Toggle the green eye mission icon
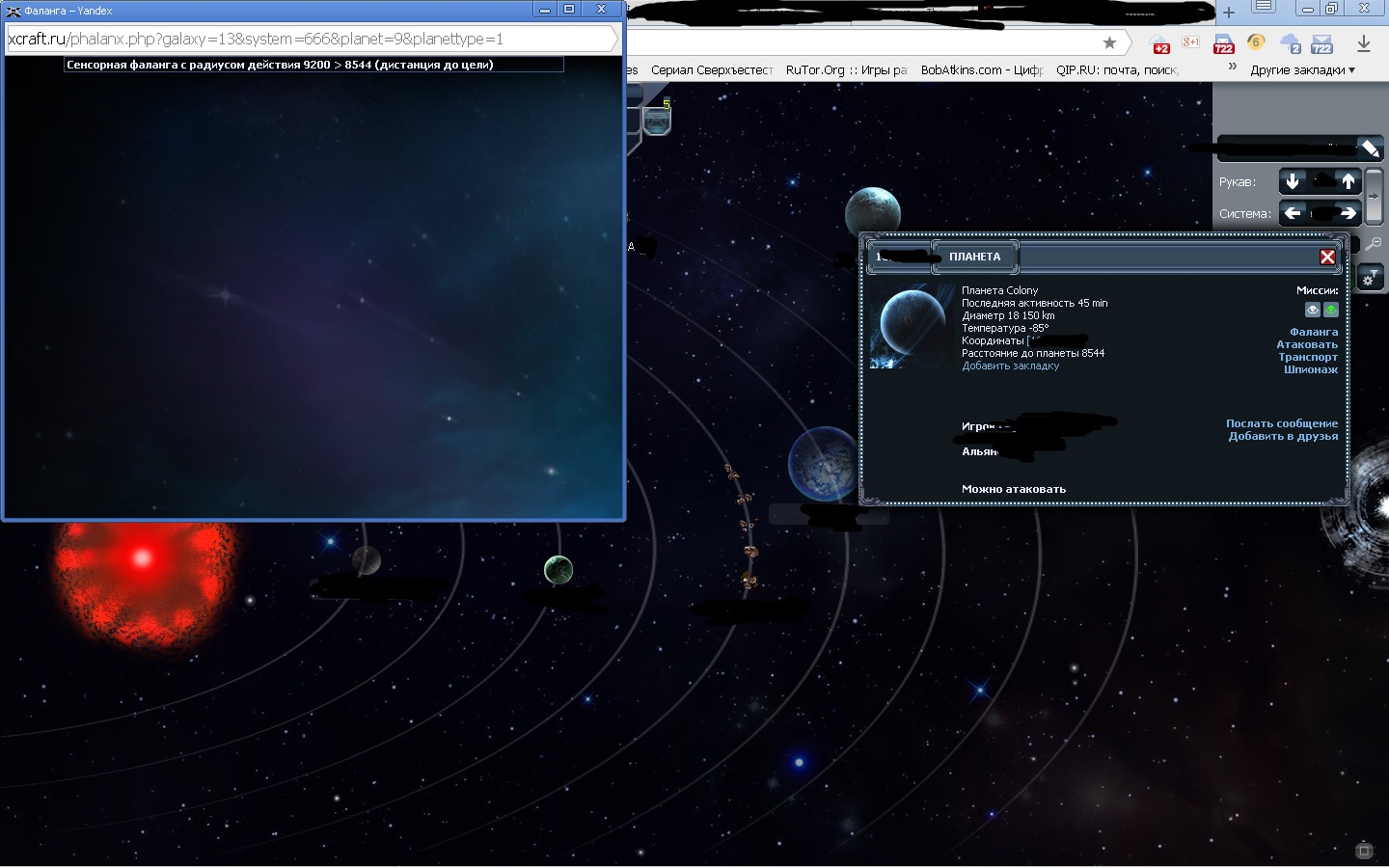The height and width of the screenshot is (868, 1389). (x=1331, y=310)
